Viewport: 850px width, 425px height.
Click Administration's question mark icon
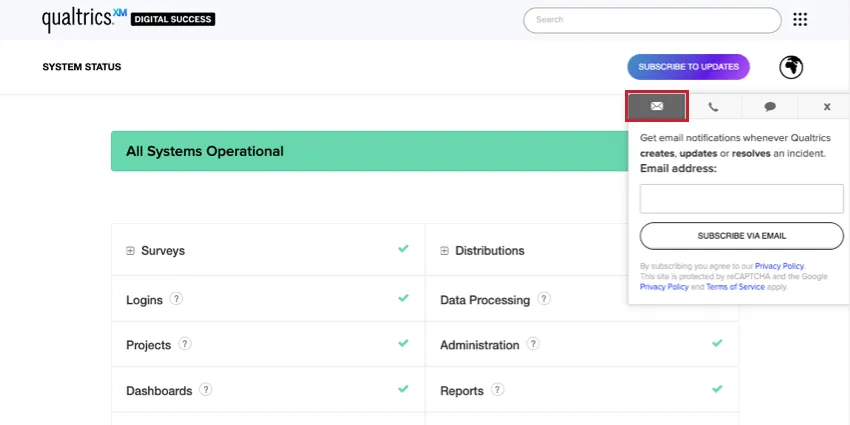[533, 344]
